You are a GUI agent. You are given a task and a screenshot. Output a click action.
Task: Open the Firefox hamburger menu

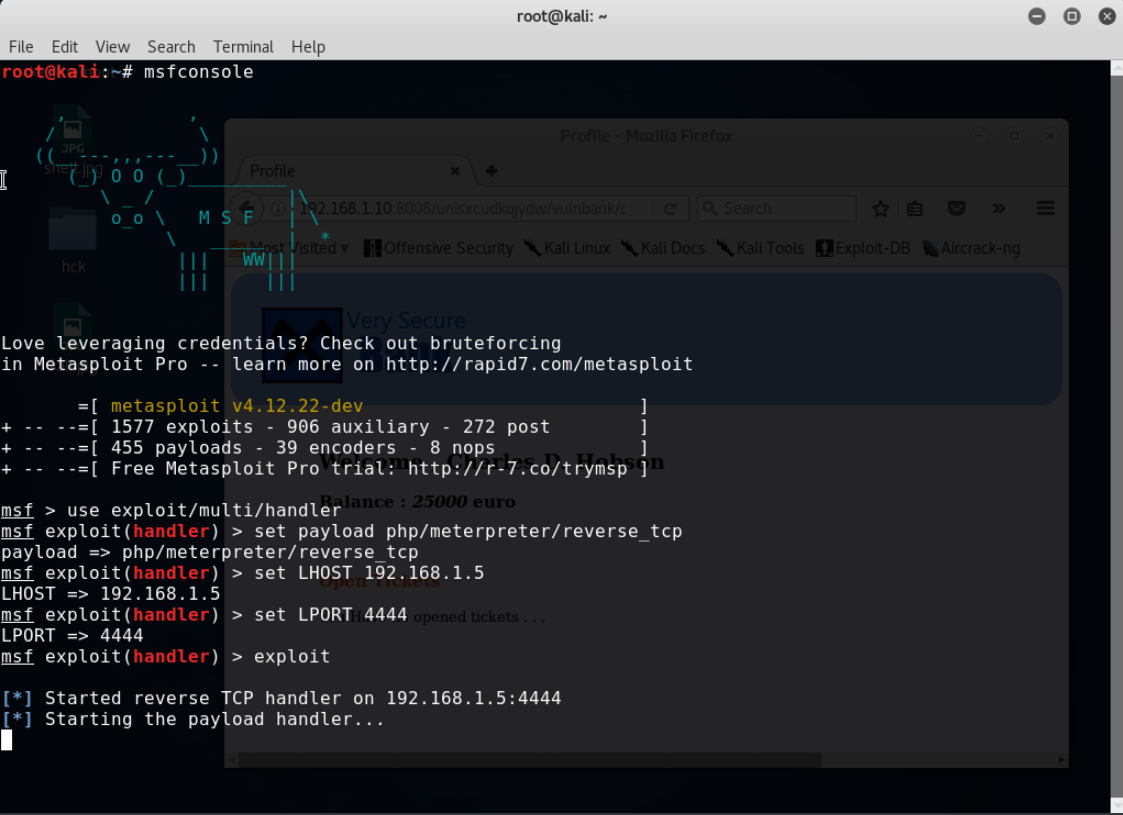click(1045, 208)
